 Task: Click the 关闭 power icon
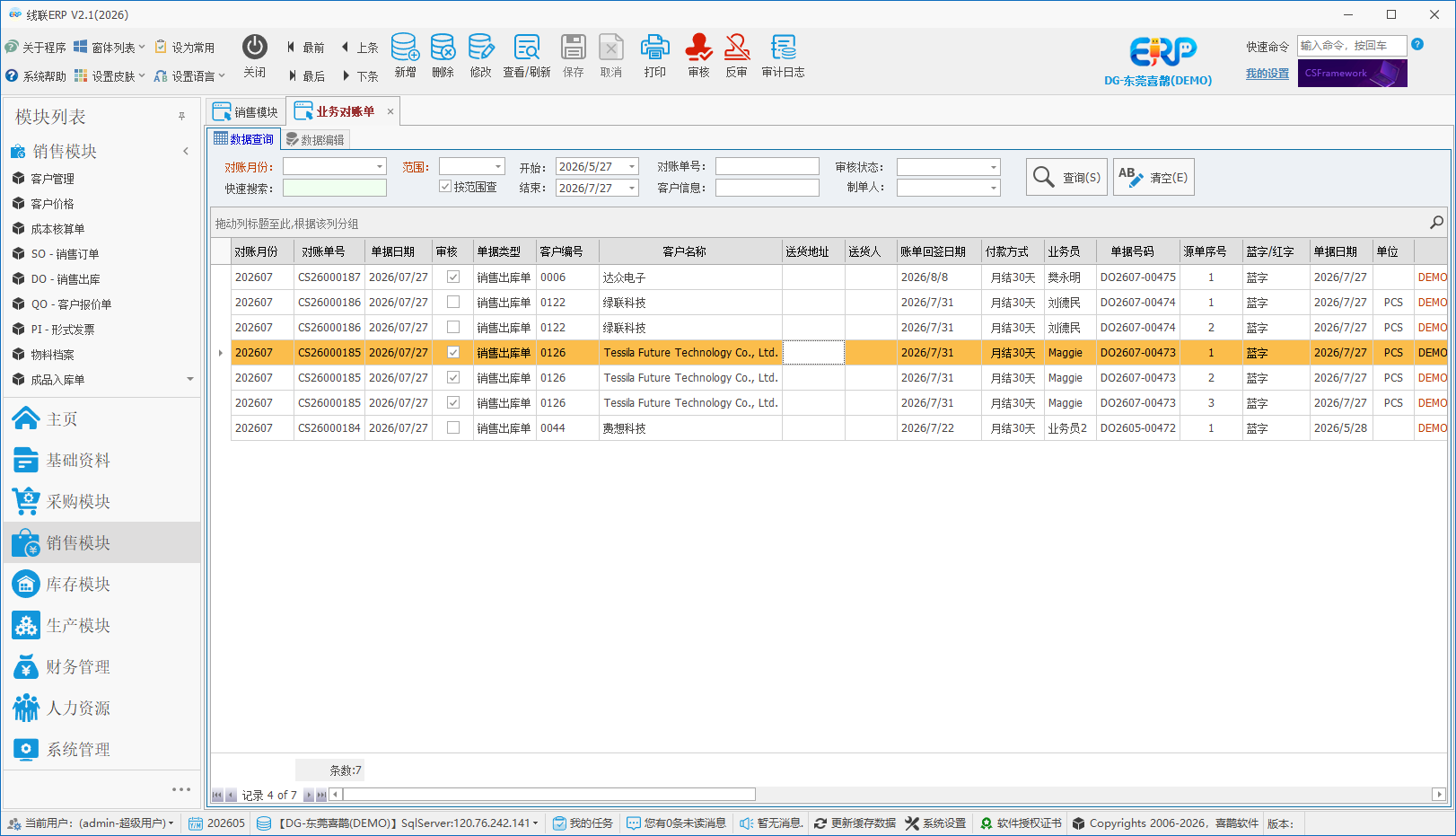[255, 56]
